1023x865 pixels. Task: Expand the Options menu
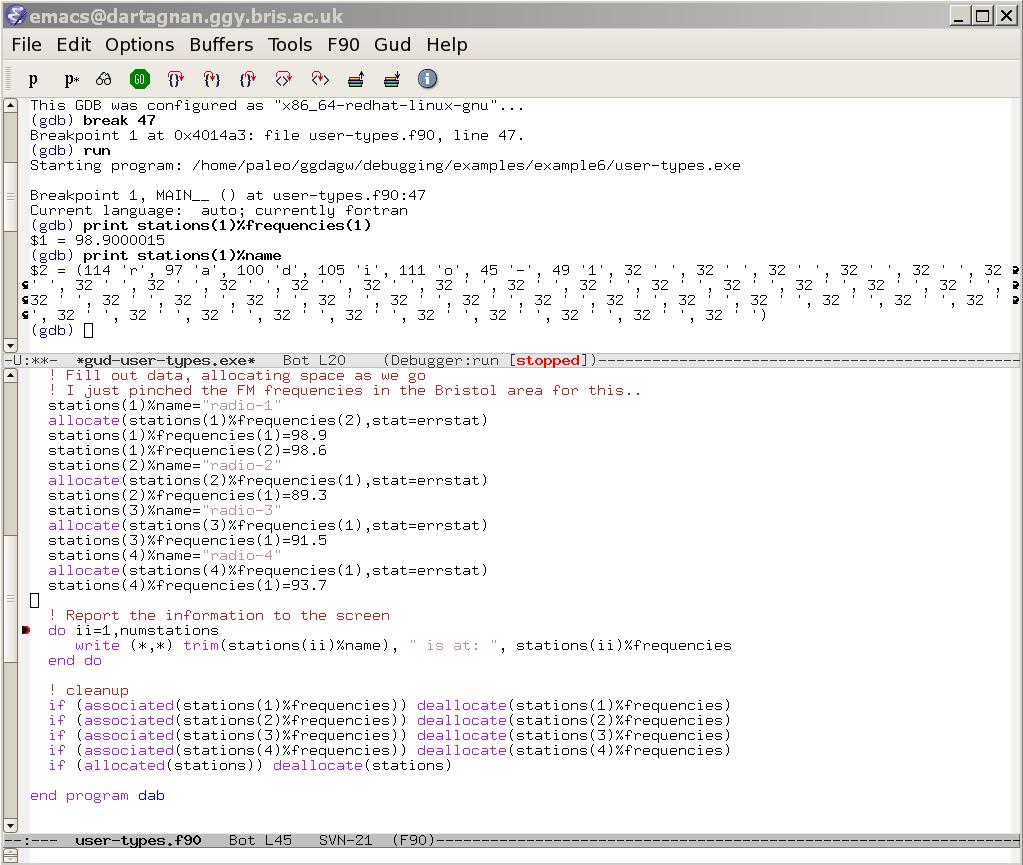(139, 45)
